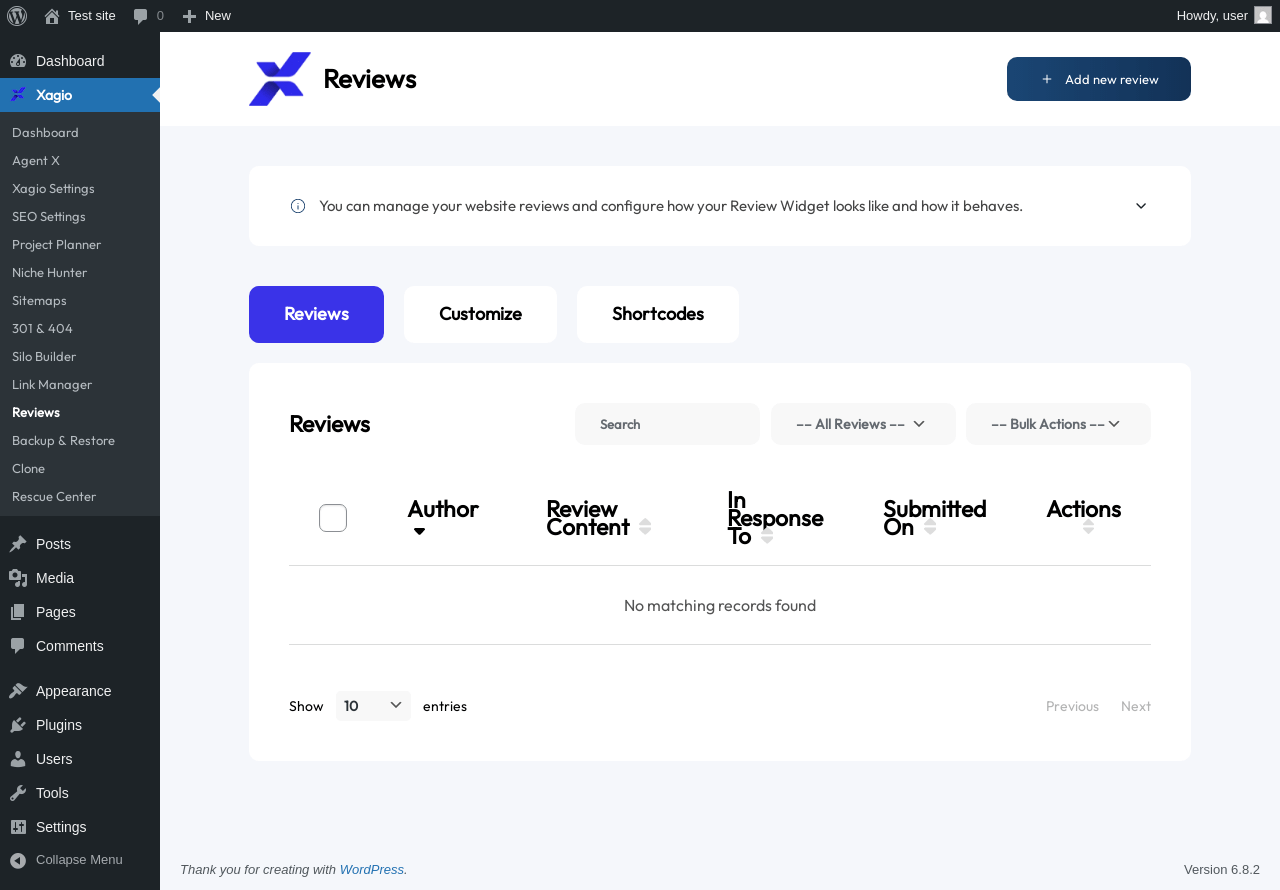Open comments bubble icon in admin bar

[141, 16]
